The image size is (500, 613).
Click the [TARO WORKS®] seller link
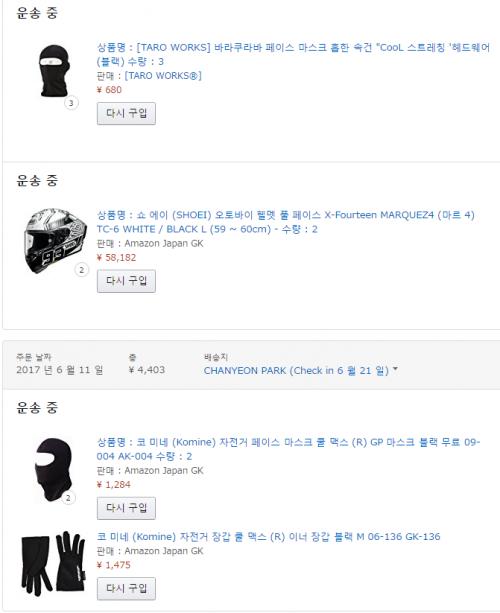coord(163,75)
